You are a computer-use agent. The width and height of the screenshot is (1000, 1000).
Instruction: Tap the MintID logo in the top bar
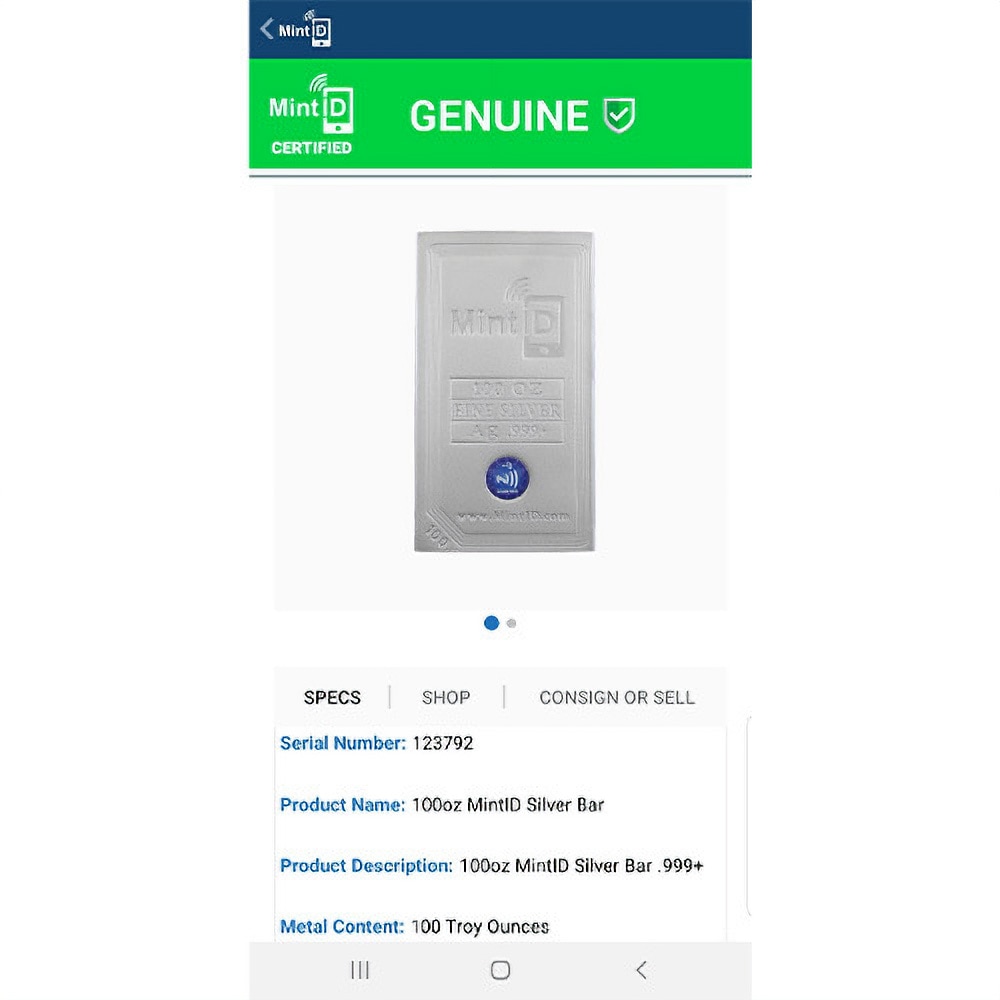(x=305, y=29)
